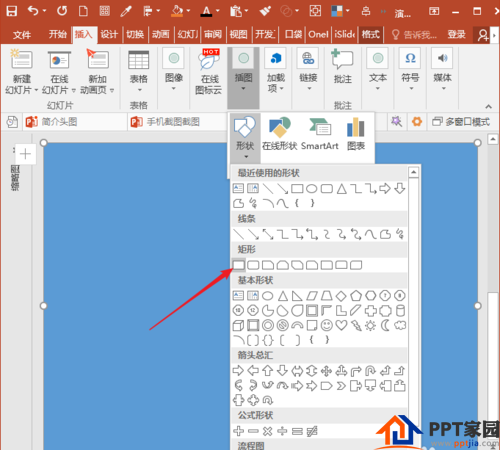Open the 文件 file menu
500x450 pixels.
tap(22, 34)
